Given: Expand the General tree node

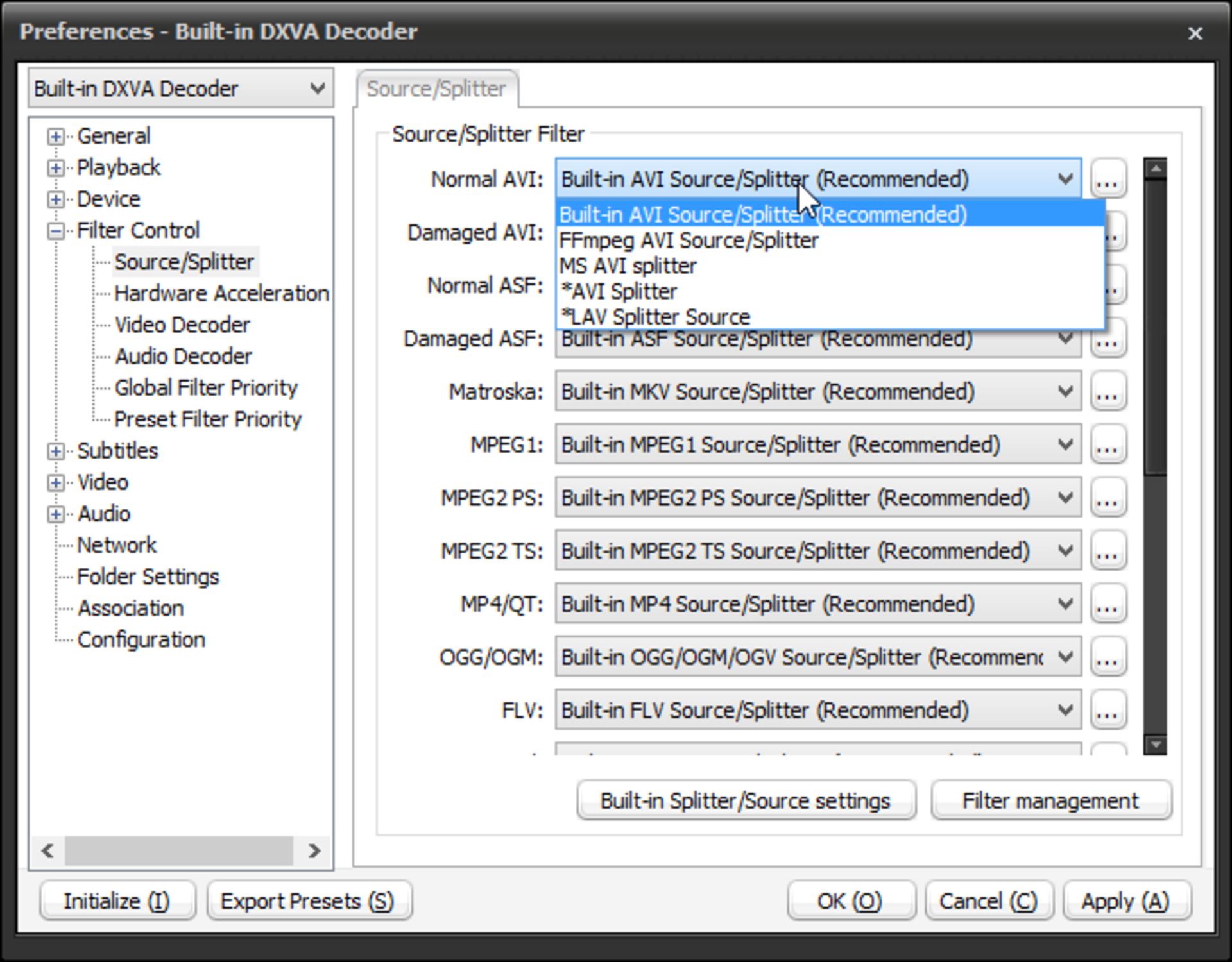Looking at the screenshot, I should (56, 136).
